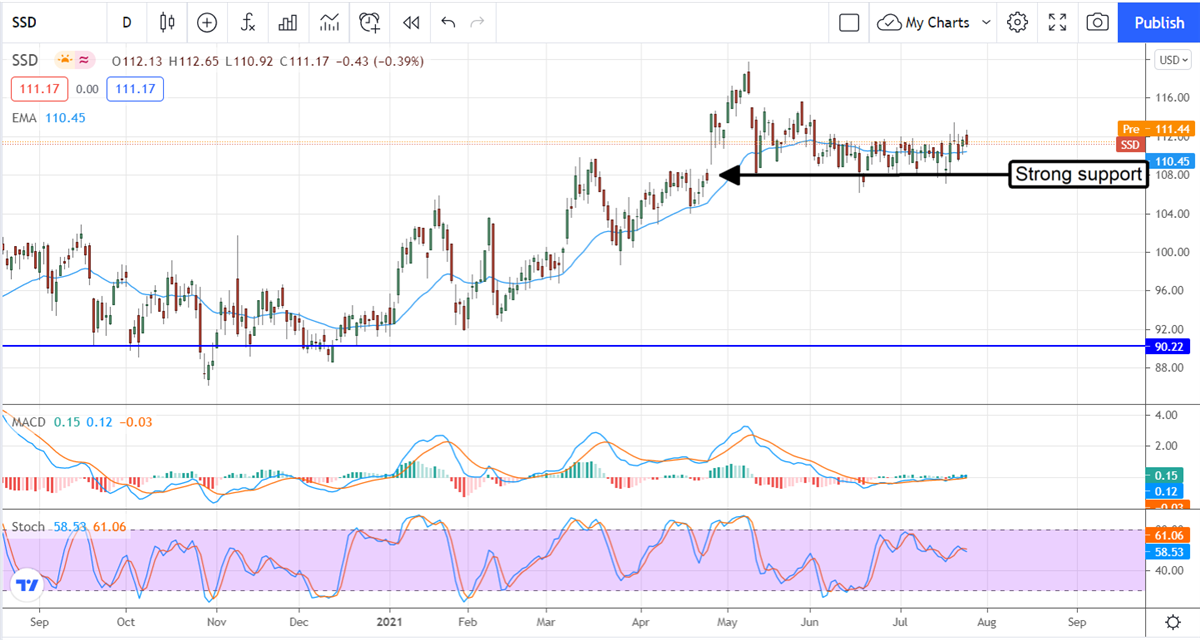Take a snapshot with camera icon
The image size is (1200, 640).
coord(1098,22)
